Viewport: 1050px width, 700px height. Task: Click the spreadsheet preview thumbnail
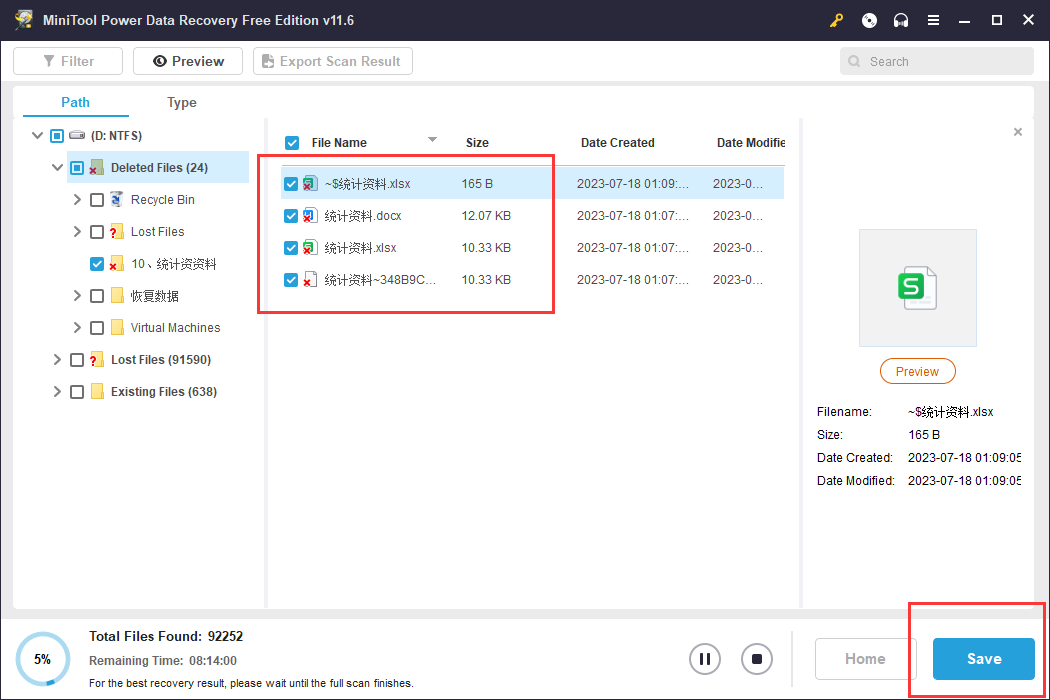coord(917,288)
